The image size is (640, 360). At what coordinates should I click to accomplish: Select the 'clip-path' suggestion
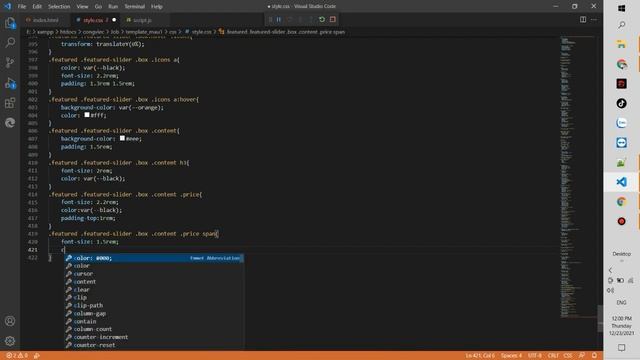[x=154, y=305]
